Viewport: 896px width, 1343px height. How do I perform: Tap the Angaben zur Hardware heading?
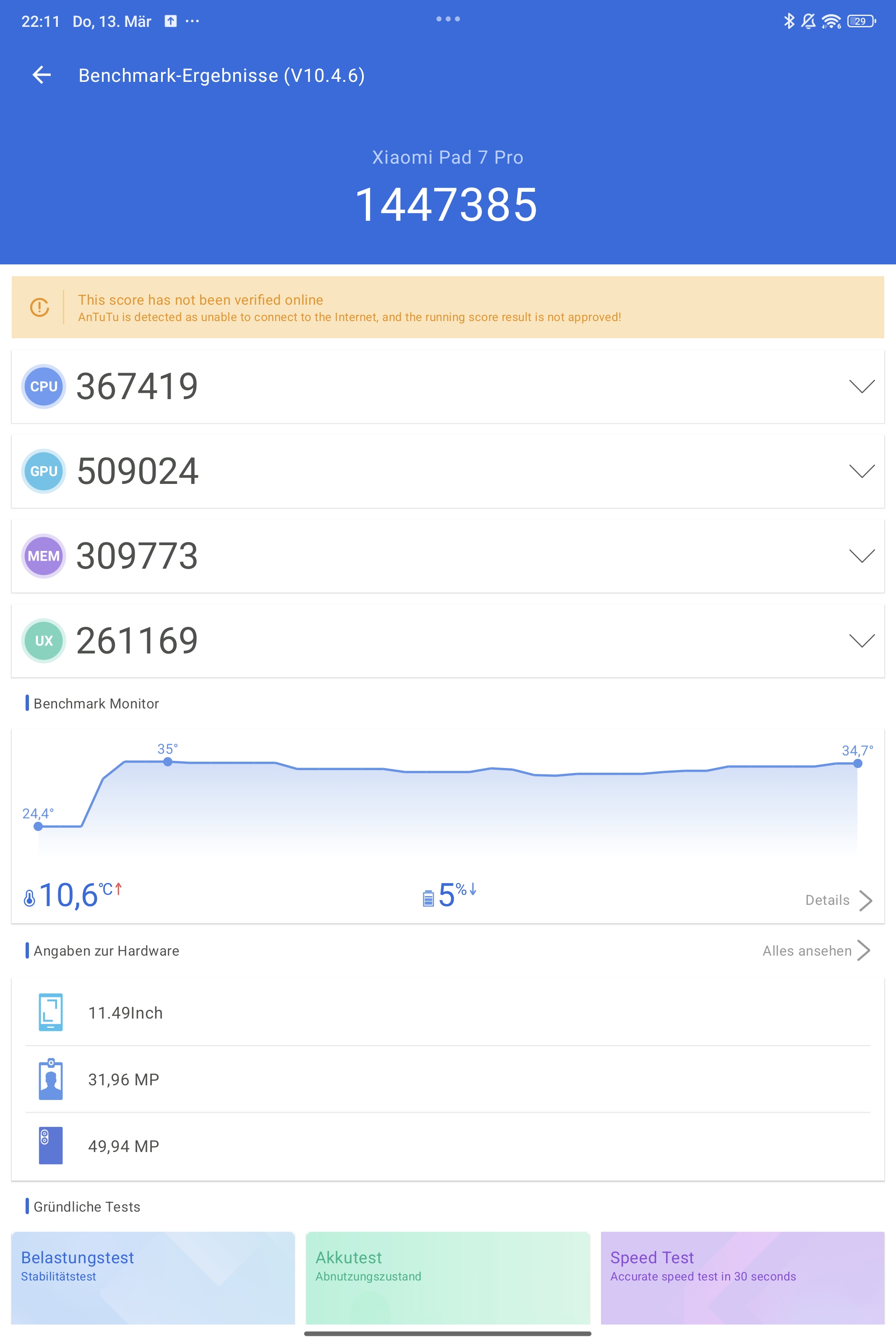coord(106,951)
